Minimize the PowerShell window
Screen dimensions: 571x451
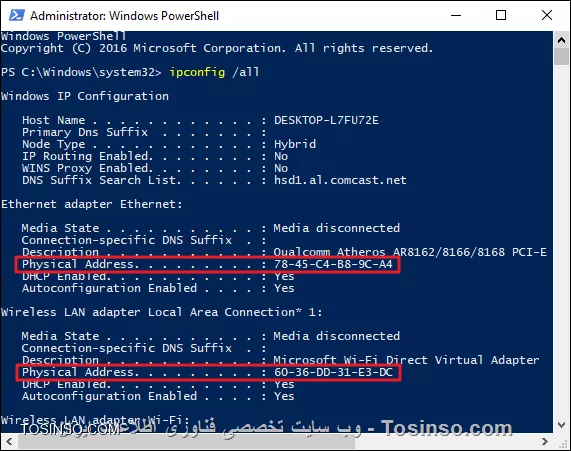pos(456,15)
